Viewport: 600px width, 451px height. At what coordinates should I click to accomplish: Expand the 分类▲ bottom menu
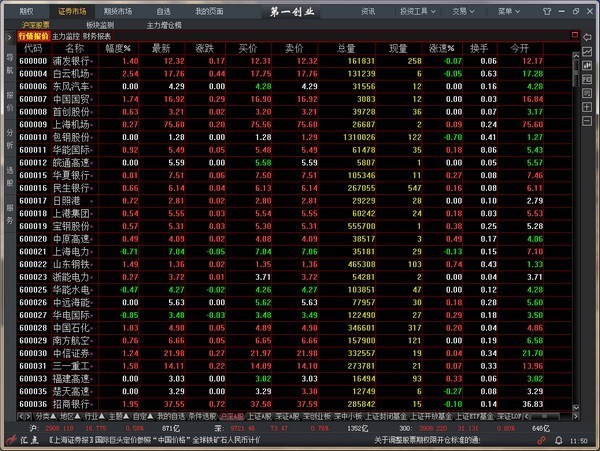pos(46,416)
